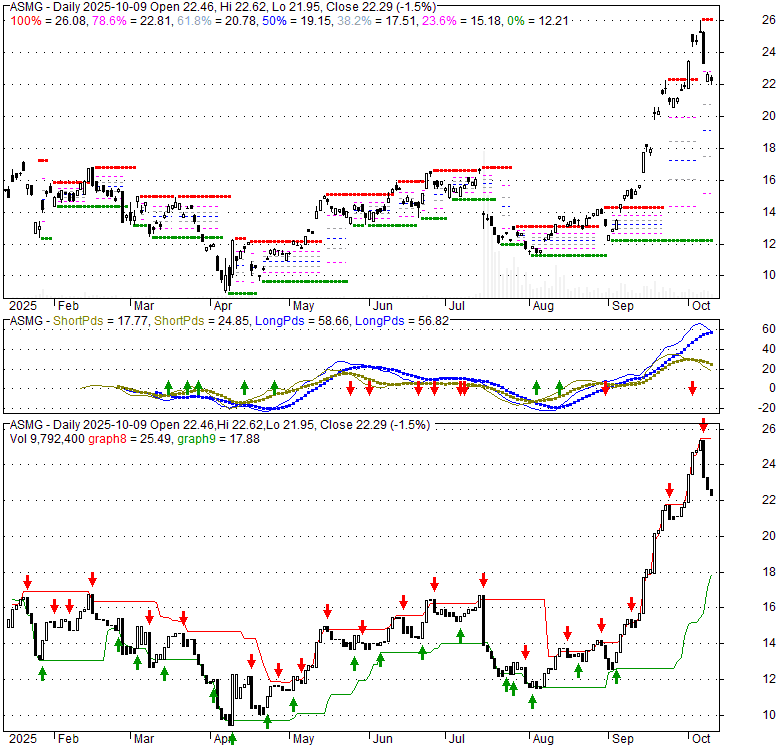Screen dimensions: 780x745
Task: Click the 23.6% retracement label
Action: 439,21
